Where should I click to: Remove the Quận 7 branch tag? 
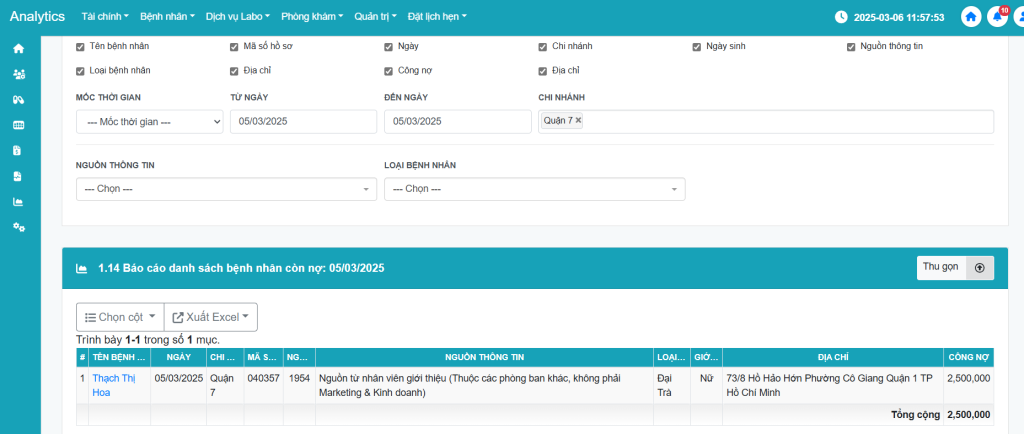click(578, 120)
